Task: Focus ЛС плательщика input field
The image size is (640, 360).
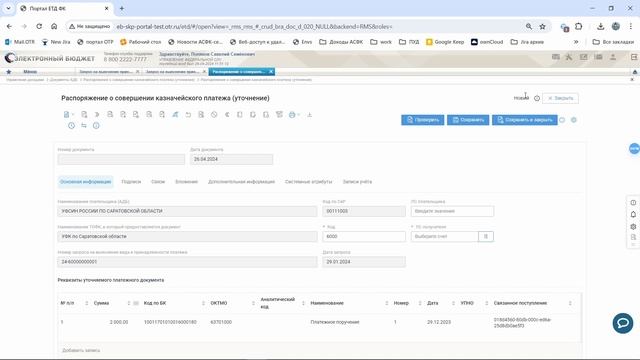Action: click(452, 211)
